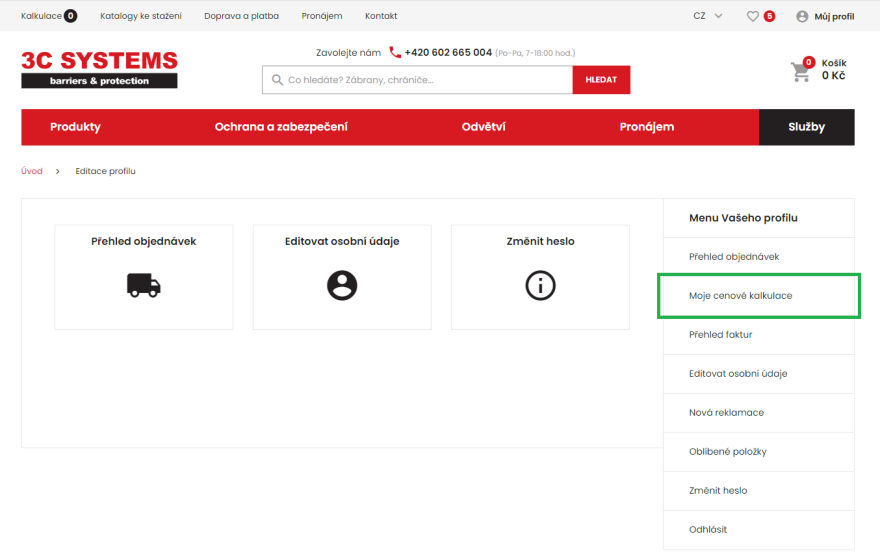
Task: Open the 3C Systems logo homepage
Action: [x=99, y=69]
